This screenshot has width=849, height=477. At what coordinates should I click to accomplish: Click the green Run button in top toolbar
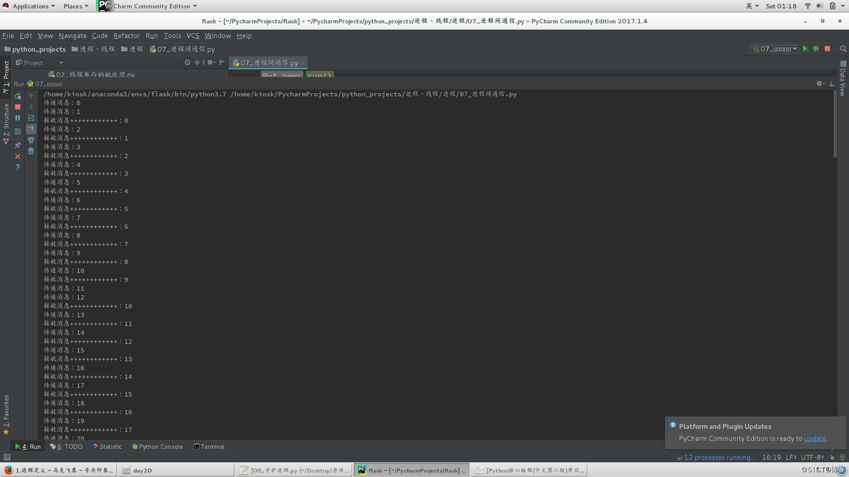805,49
